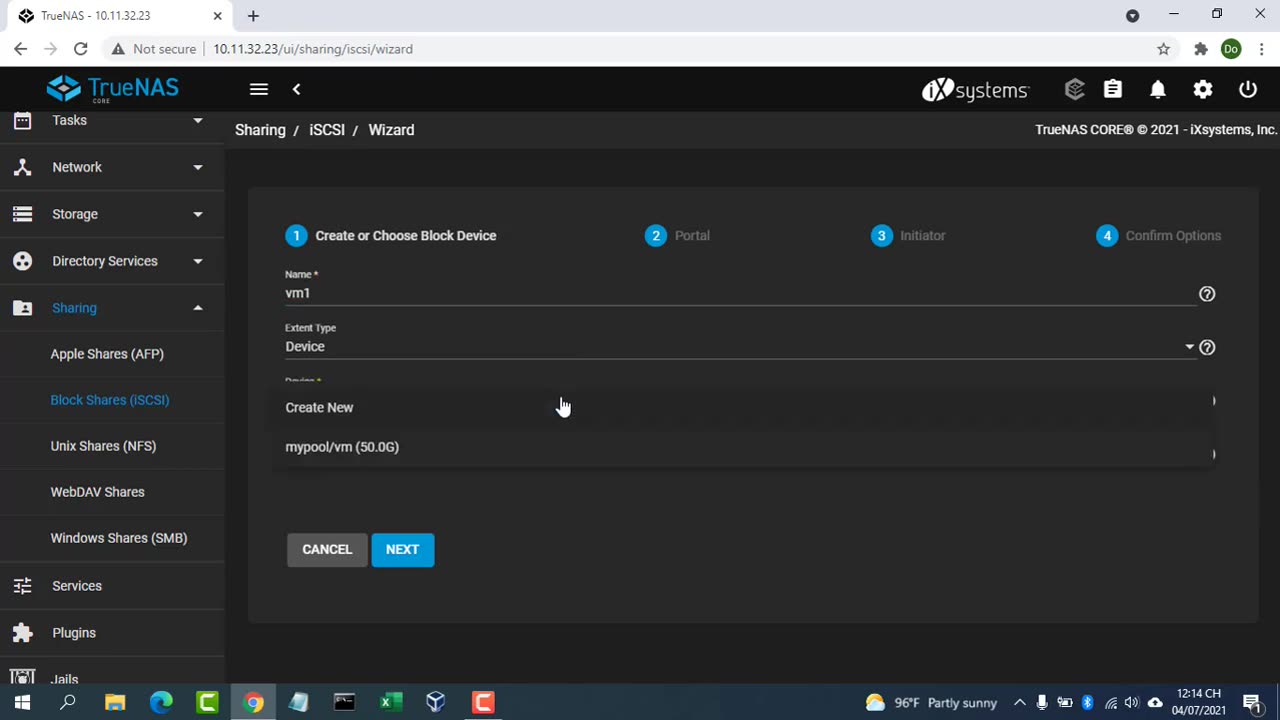Screen dimensions: 1280x720
Task: Click the Directory Services icon
Action: click(x=22, y=261)
